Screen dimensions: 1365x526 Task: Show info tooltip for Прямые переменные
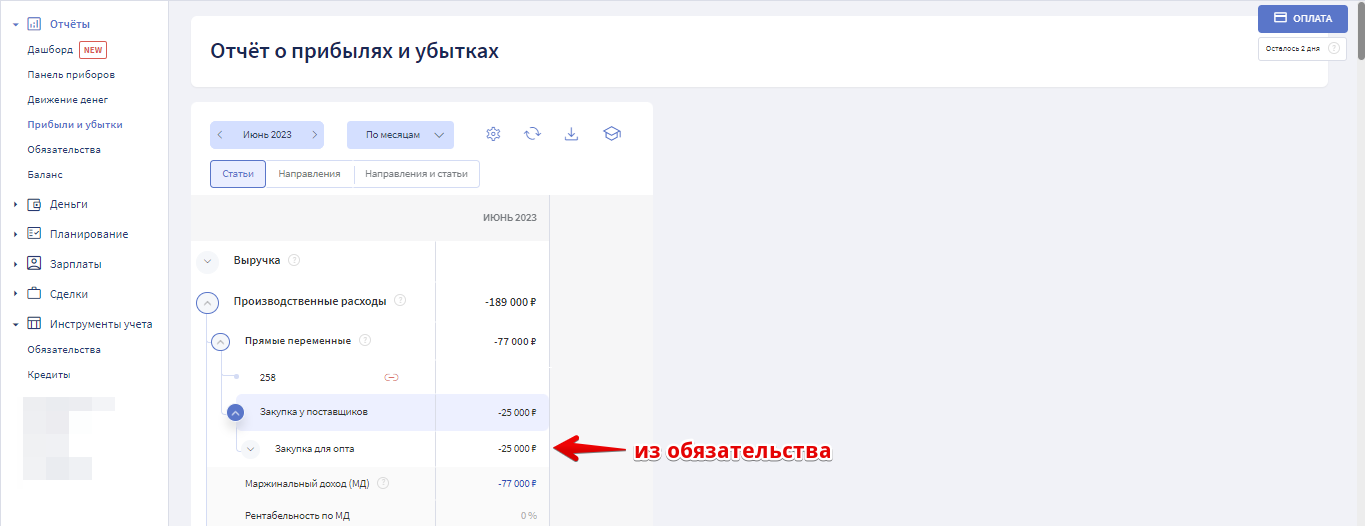coord(364,340)
